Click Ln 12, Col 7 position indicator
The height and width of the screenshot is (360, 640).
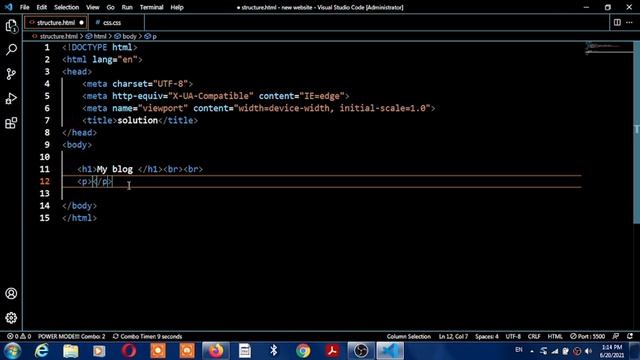[453, 336]
